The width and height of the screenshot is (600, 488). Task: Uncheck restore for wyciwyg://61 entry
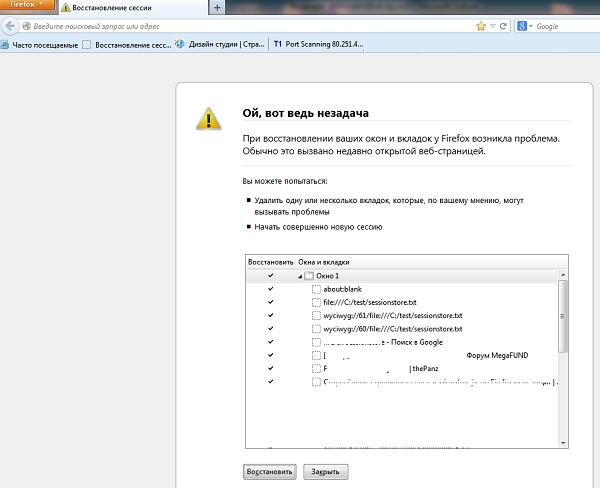click(x=271, y=315)
